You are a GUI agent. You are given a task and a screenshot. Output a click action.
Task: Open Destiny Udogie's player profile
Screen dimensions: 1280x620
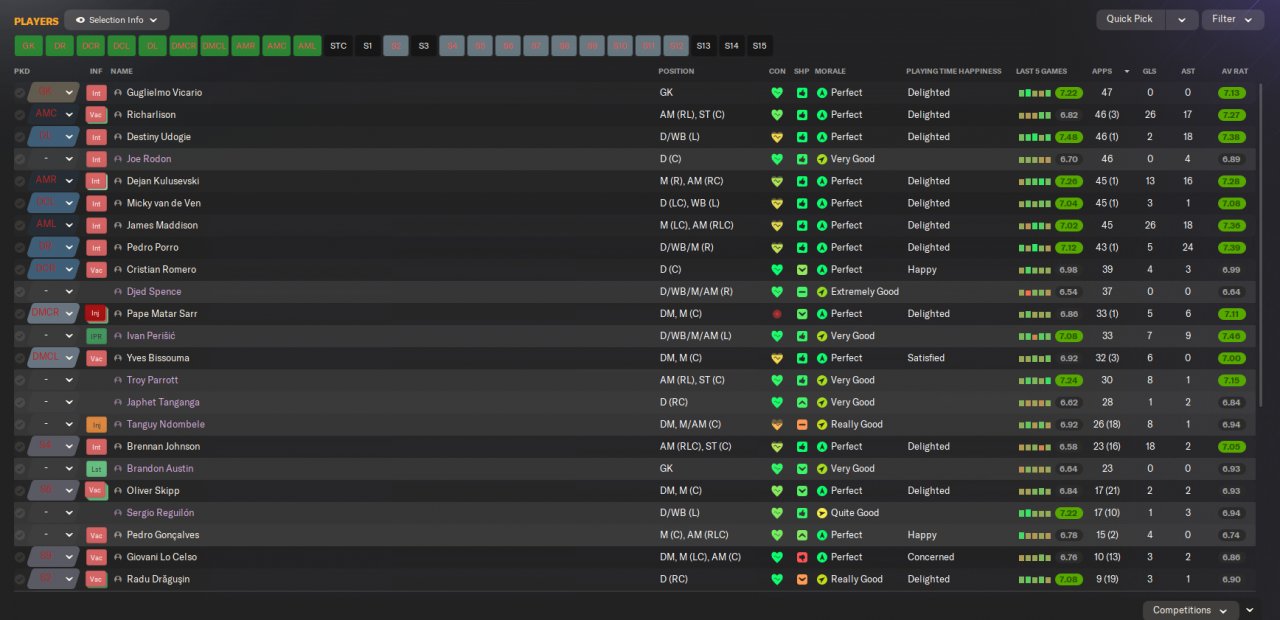(x=158, y=137)
